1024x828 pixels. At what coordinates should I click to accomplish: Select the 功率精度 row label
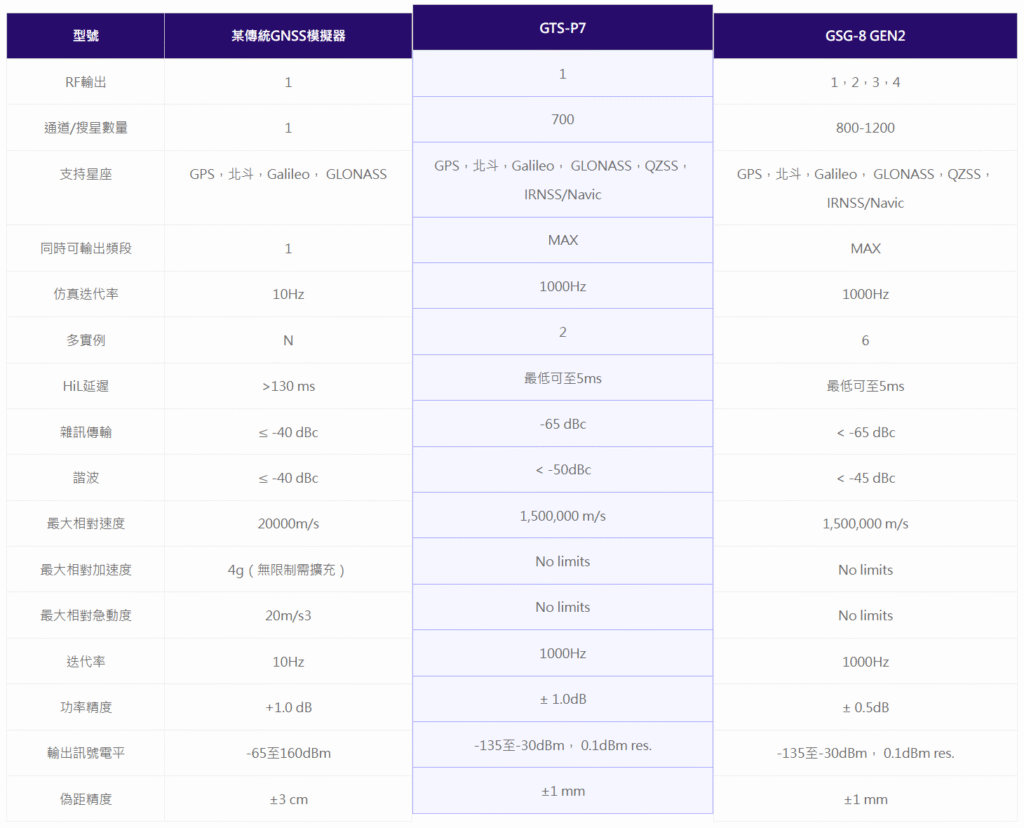tap(86, 707)
